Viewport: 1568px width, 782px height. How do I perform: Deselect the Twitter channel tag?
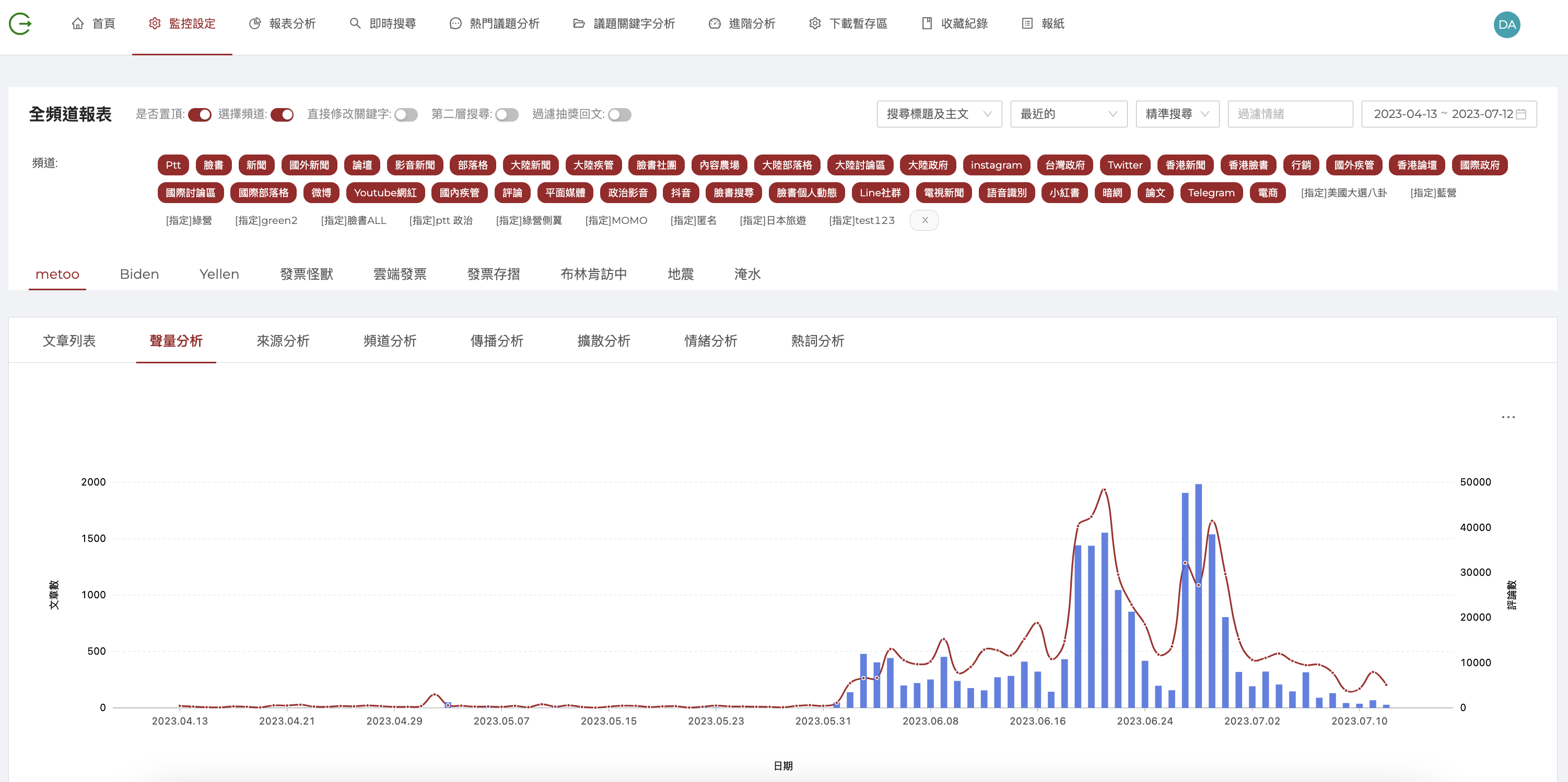pos(1124,165)
